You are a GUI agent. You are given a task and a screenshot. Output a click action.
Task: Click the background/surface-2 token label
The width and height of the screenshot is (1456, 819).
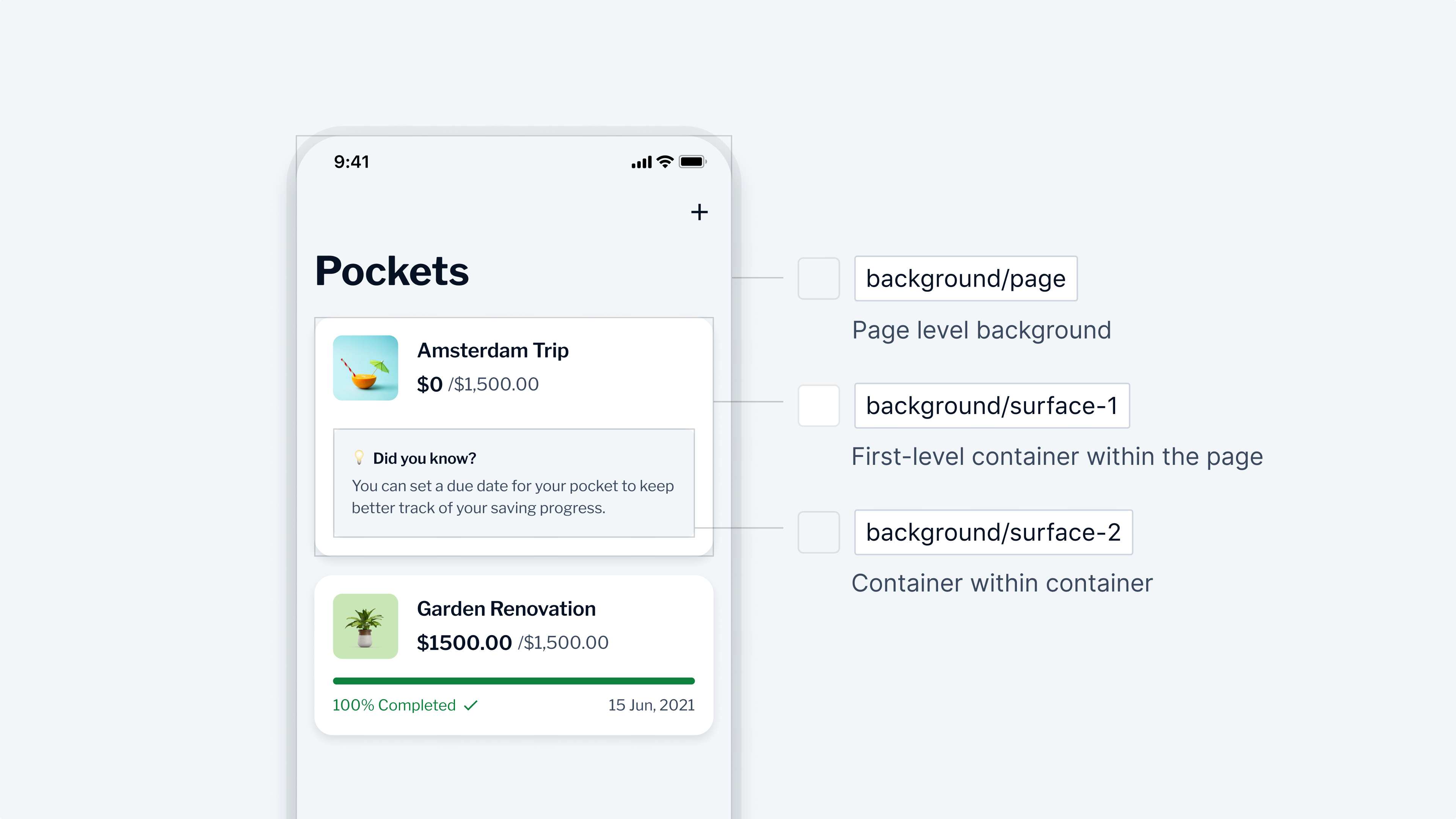[x=993, y=532]
